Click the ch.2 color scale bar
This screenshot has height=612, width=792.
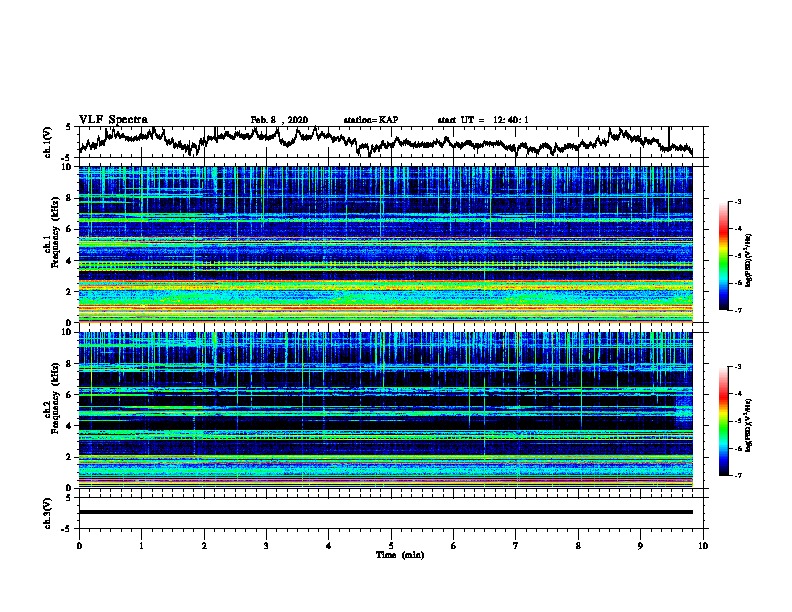tap(723, 421)
